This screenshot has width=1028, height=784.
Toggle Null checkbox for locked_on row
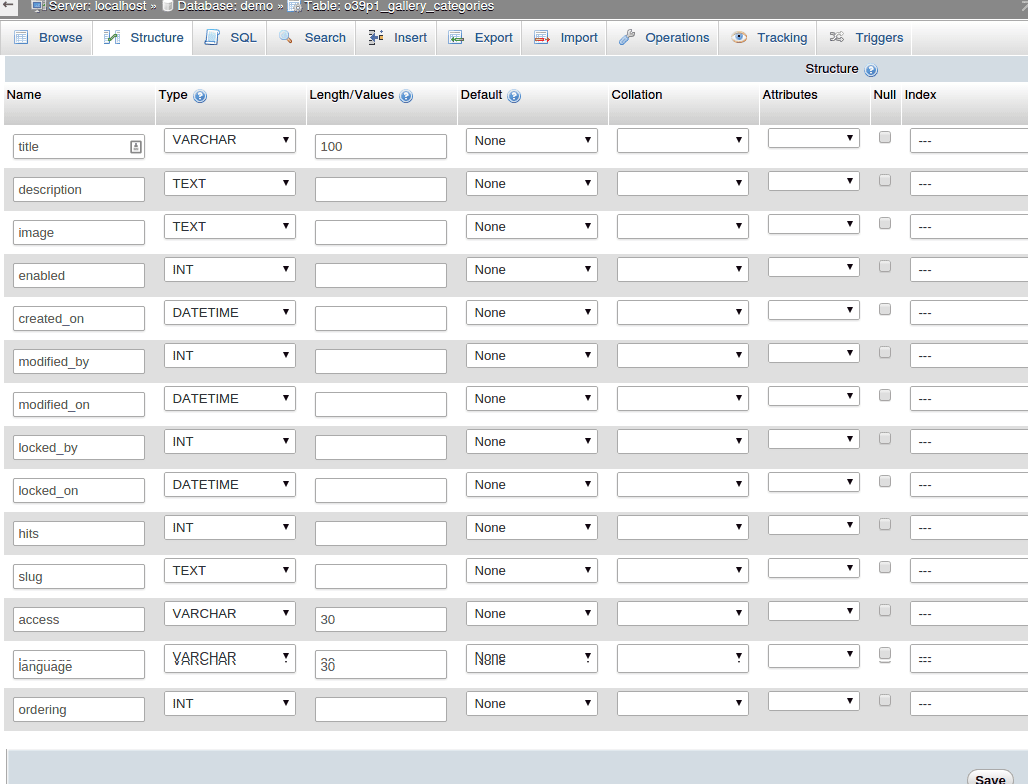click(x=884, y=481)
